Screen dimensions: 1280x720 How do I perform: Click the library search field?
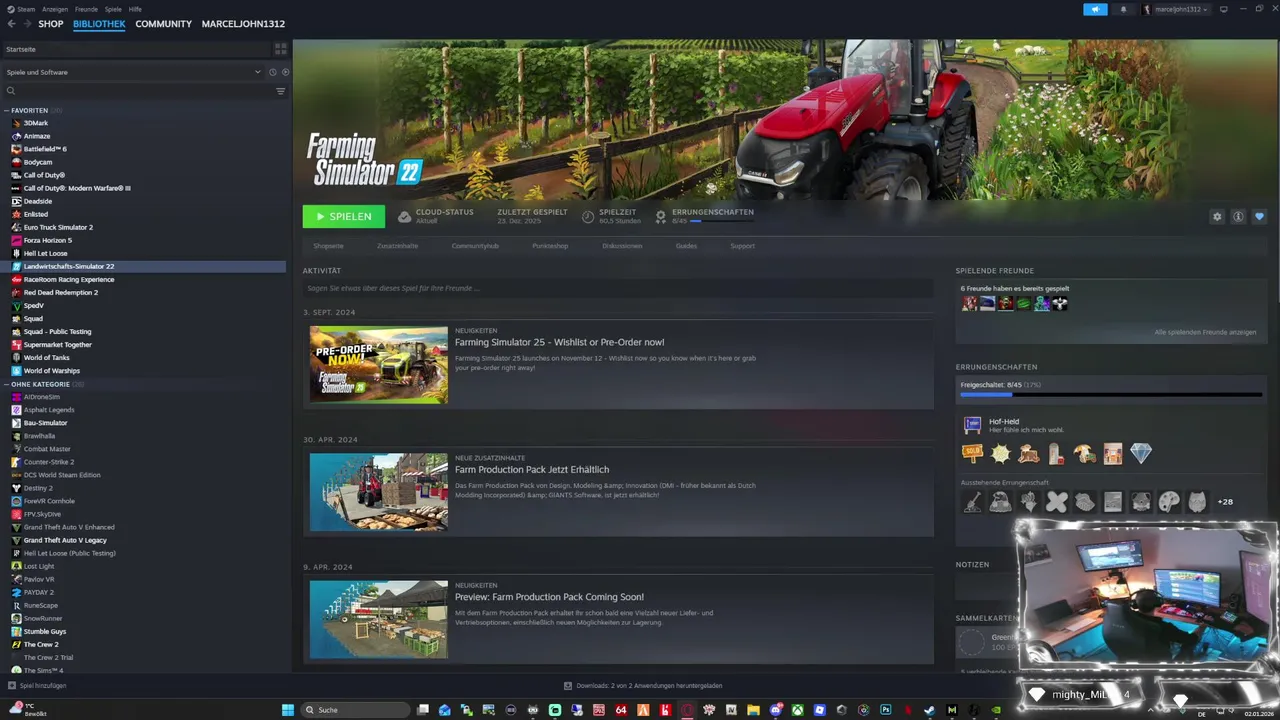(145, 91)
